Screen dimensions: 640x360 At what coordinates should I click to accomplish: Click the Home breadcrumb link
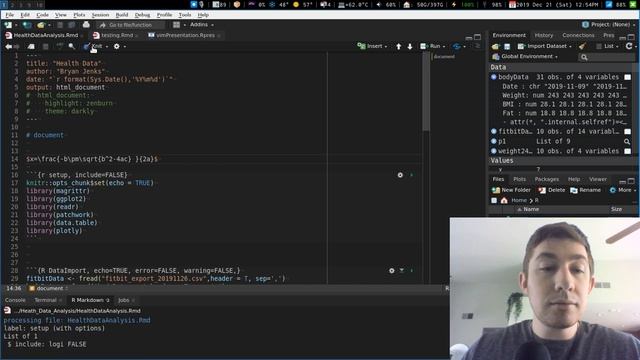(519, 200)
